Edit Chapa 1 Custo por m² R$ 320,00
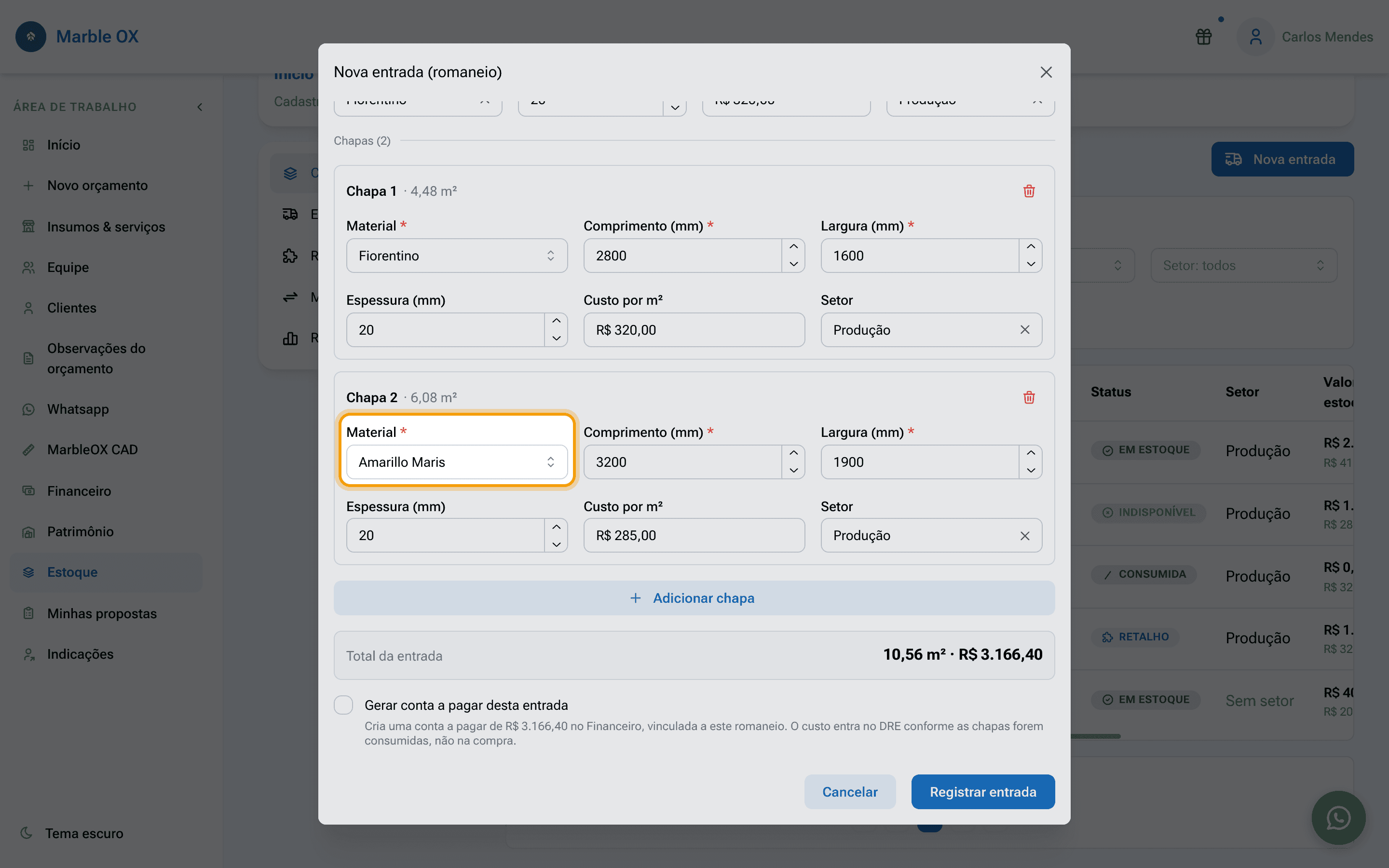1389x868 pixels. (694, 329)
